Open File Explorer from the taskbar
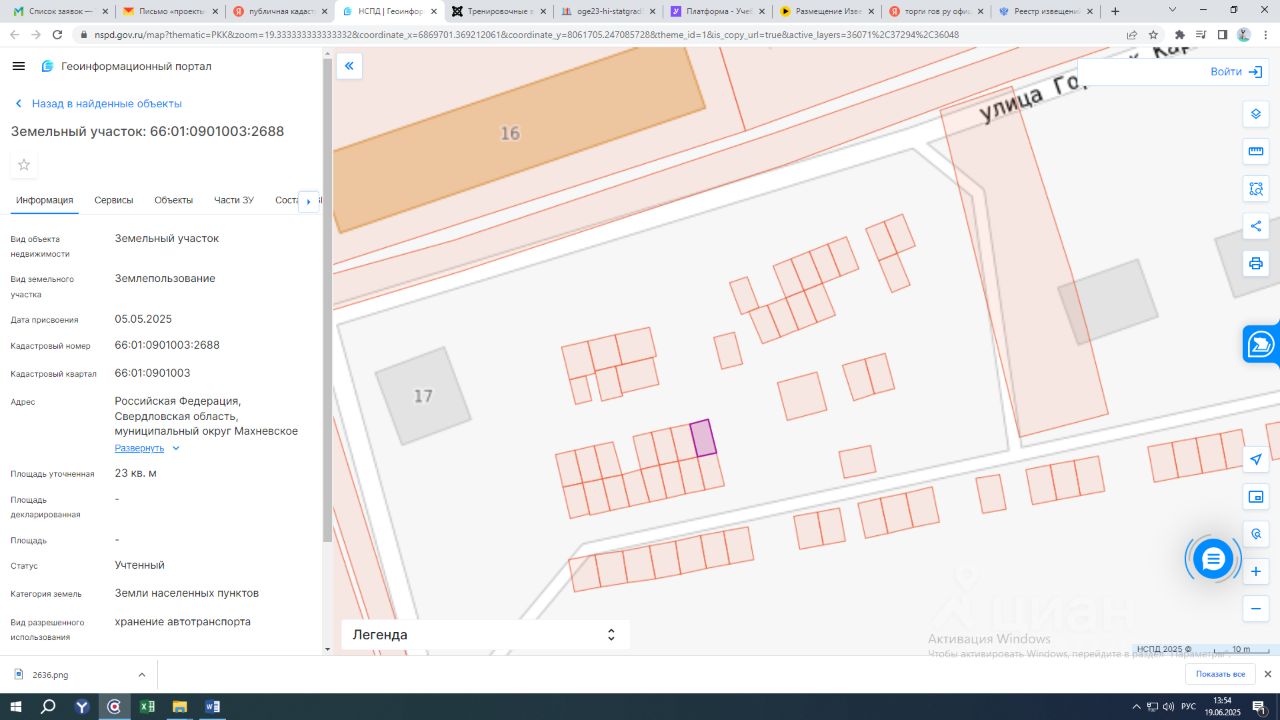 pyautogui.click(x=179, y=706)
